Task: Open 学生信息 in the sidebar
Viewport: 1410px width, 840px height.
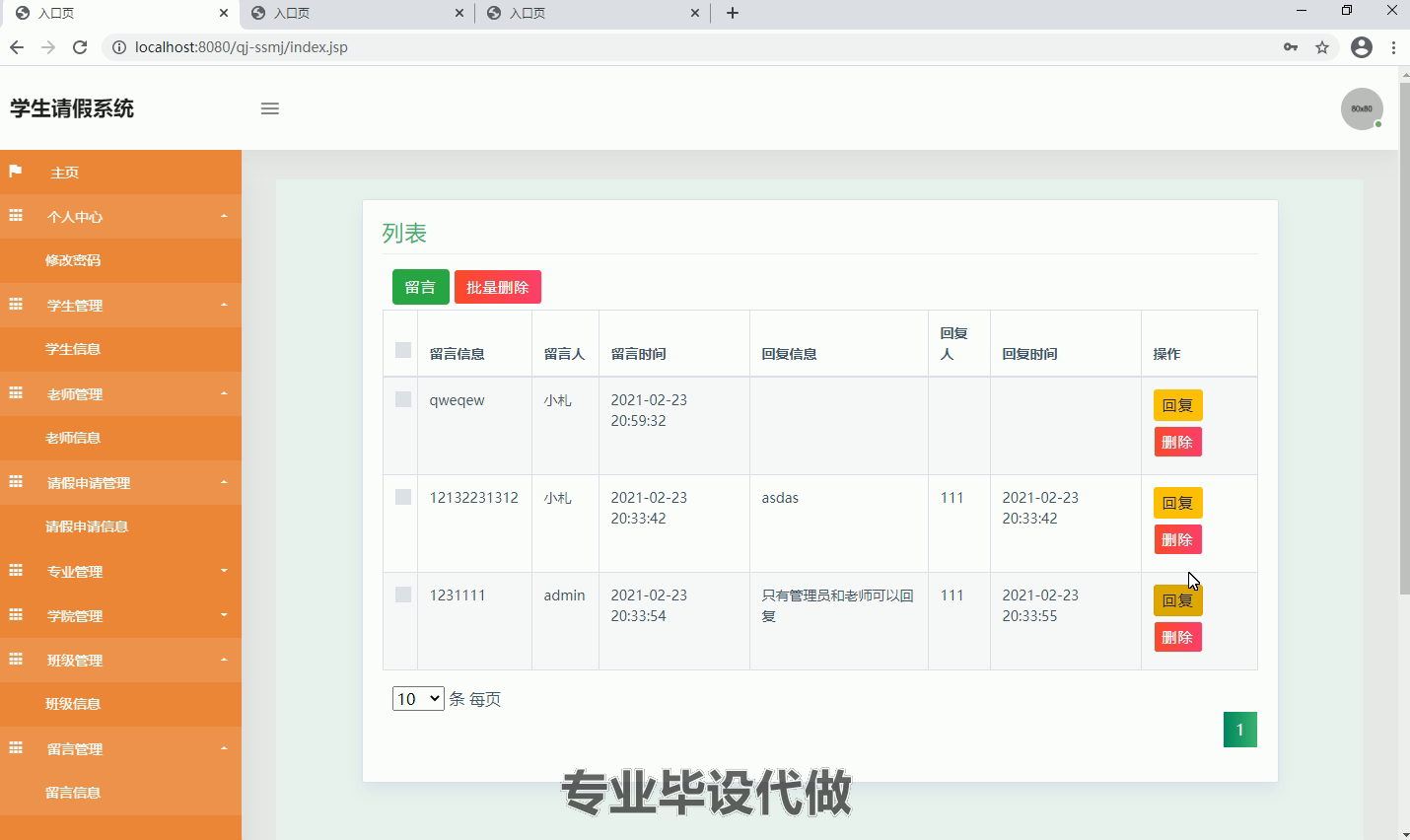Action: tap(73, 349)
